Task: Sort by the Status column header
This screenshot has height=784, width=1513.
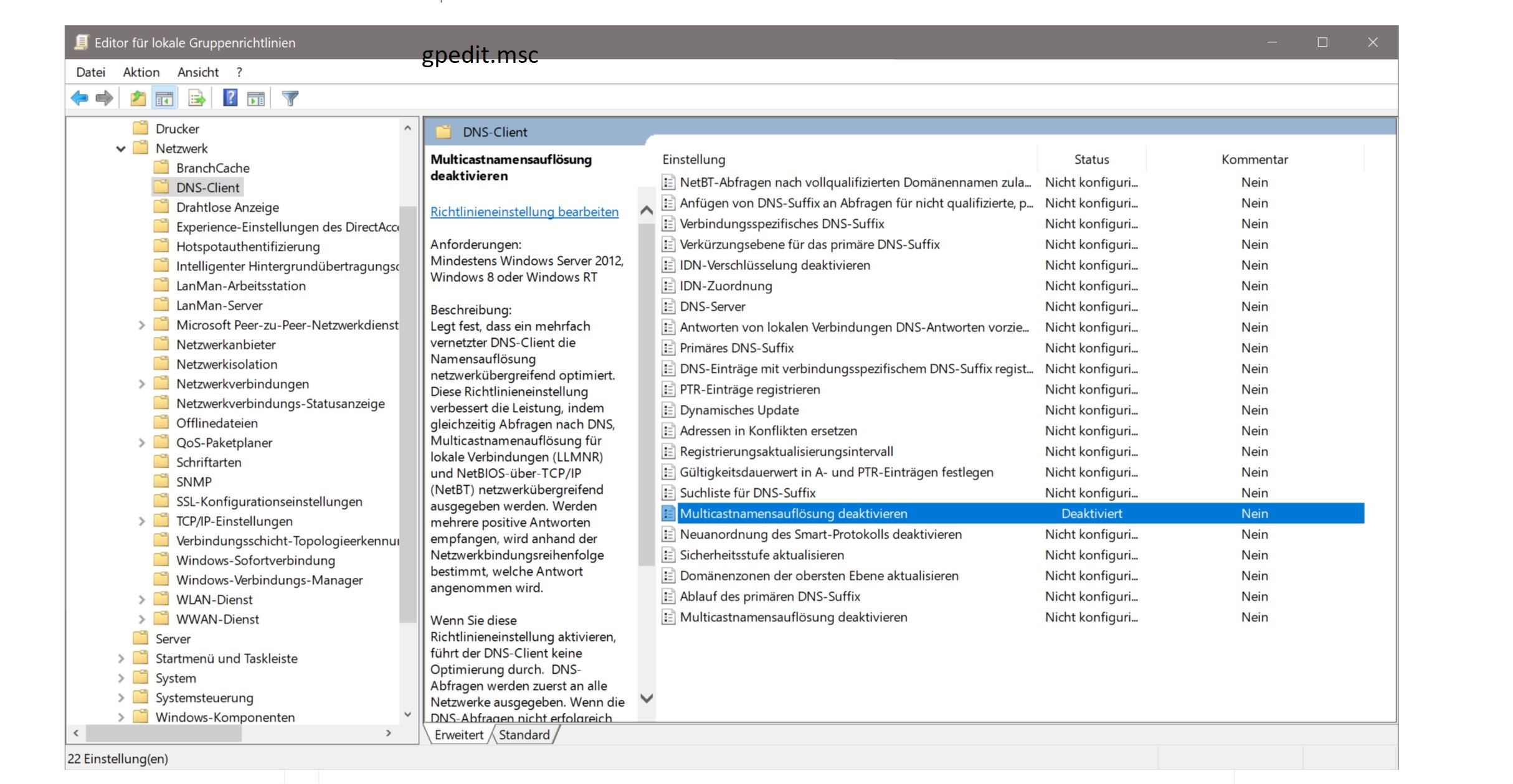Action: click(1091, 159)
